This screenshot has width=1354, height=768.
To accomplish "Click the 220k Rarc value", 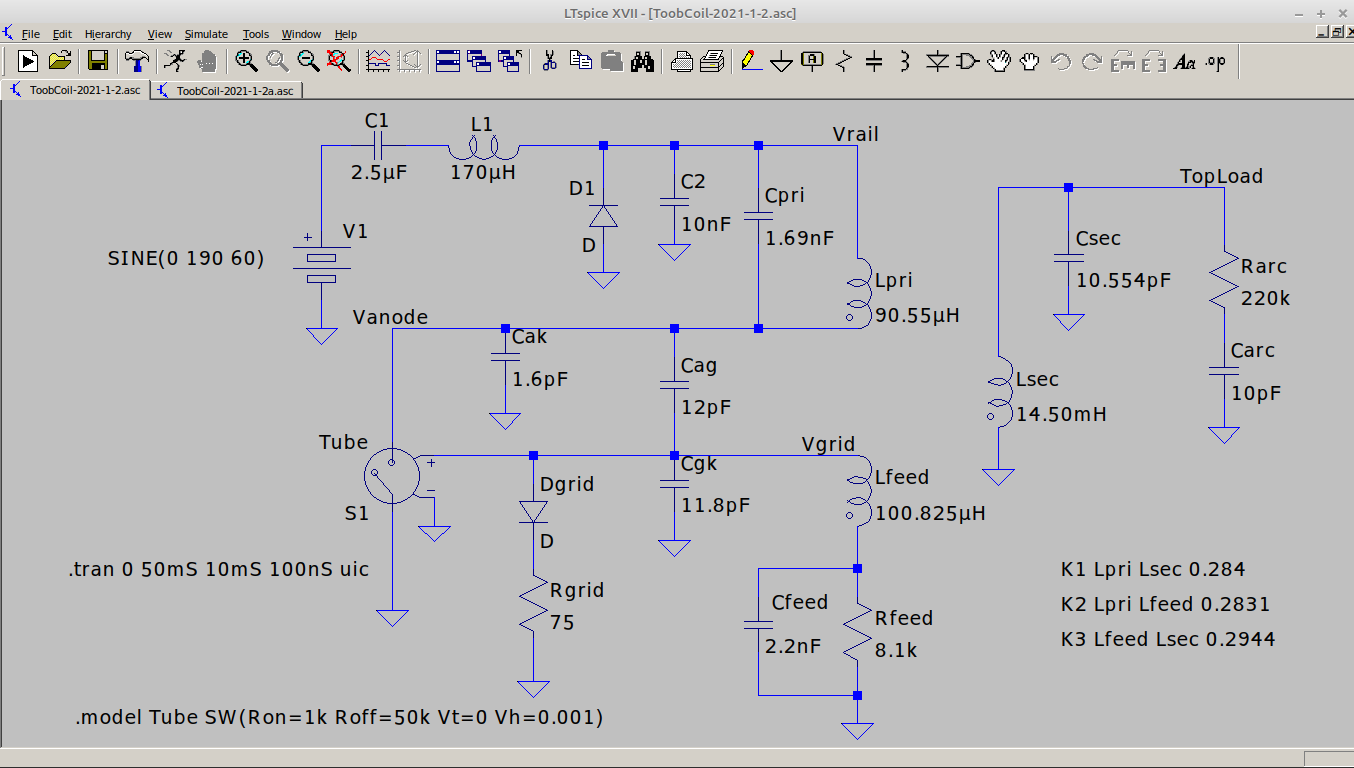I will [1265, 298].
